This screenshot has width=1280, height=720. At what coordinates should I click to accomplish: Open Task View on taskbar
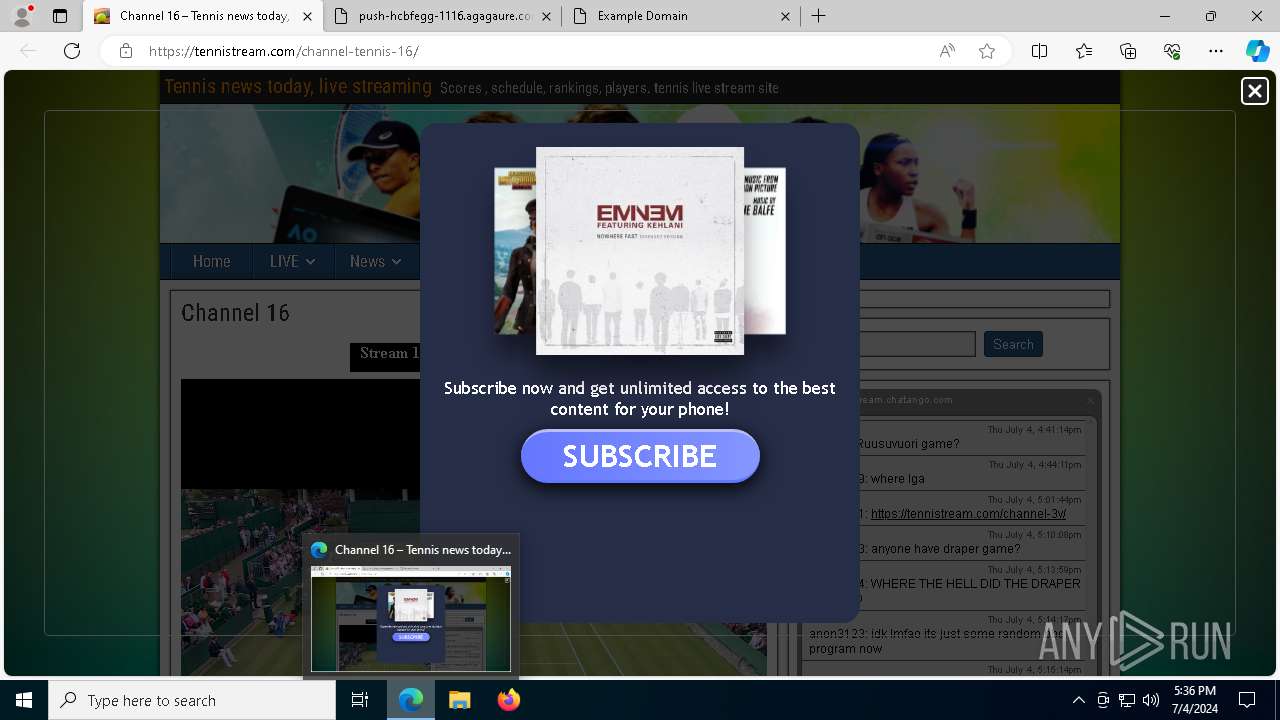(361, 700)
